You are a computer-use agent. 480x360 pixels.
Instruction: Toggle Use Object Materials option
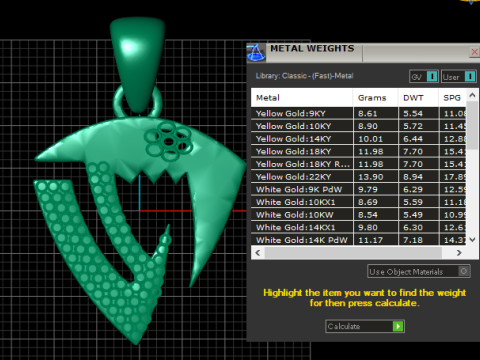pyautogui.click(x=419, y=271)
